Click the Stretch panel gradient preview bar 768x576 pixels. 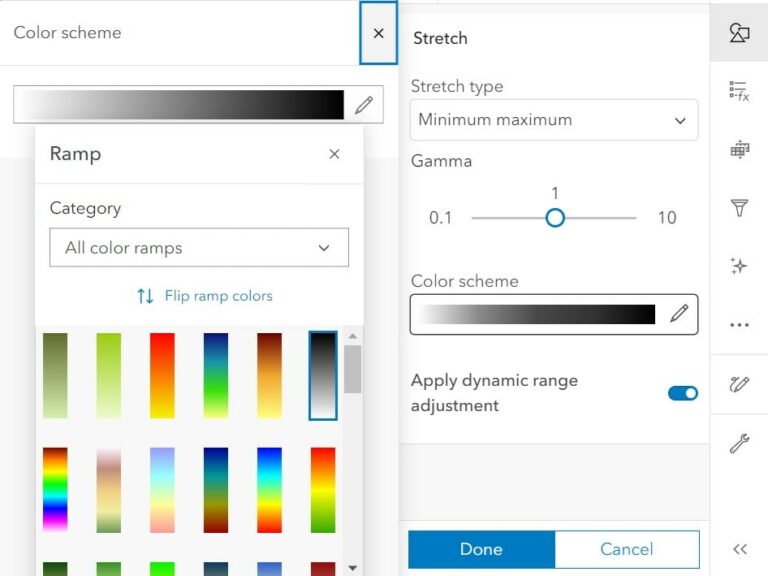tap(536, 314)
